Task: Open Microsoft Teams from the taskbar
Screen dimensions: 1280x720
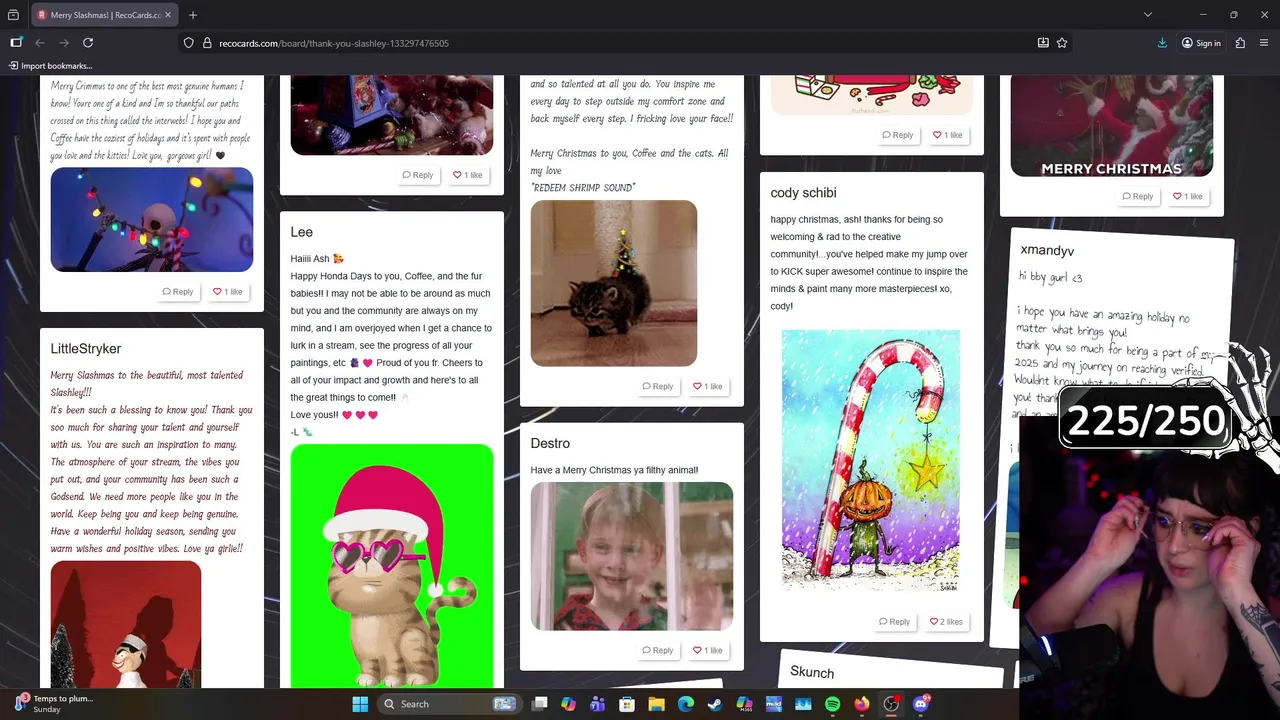Action: (597, 704)
